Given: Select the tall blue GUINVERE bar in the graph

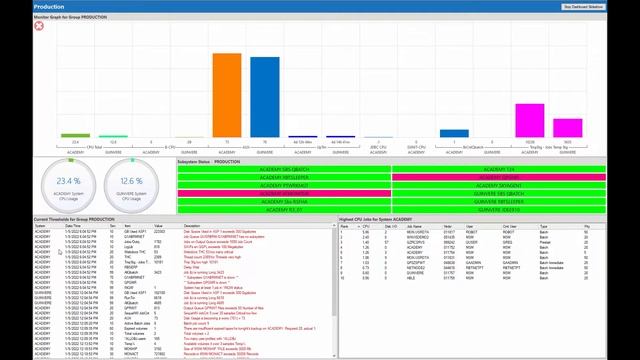Looking at the screenshot, I should [x=265, y=97].
